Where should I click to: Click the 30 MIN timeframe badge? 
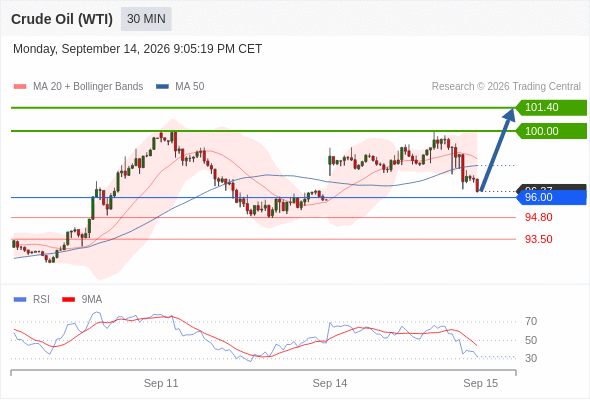pyautogui.click(x=146, y=19)
